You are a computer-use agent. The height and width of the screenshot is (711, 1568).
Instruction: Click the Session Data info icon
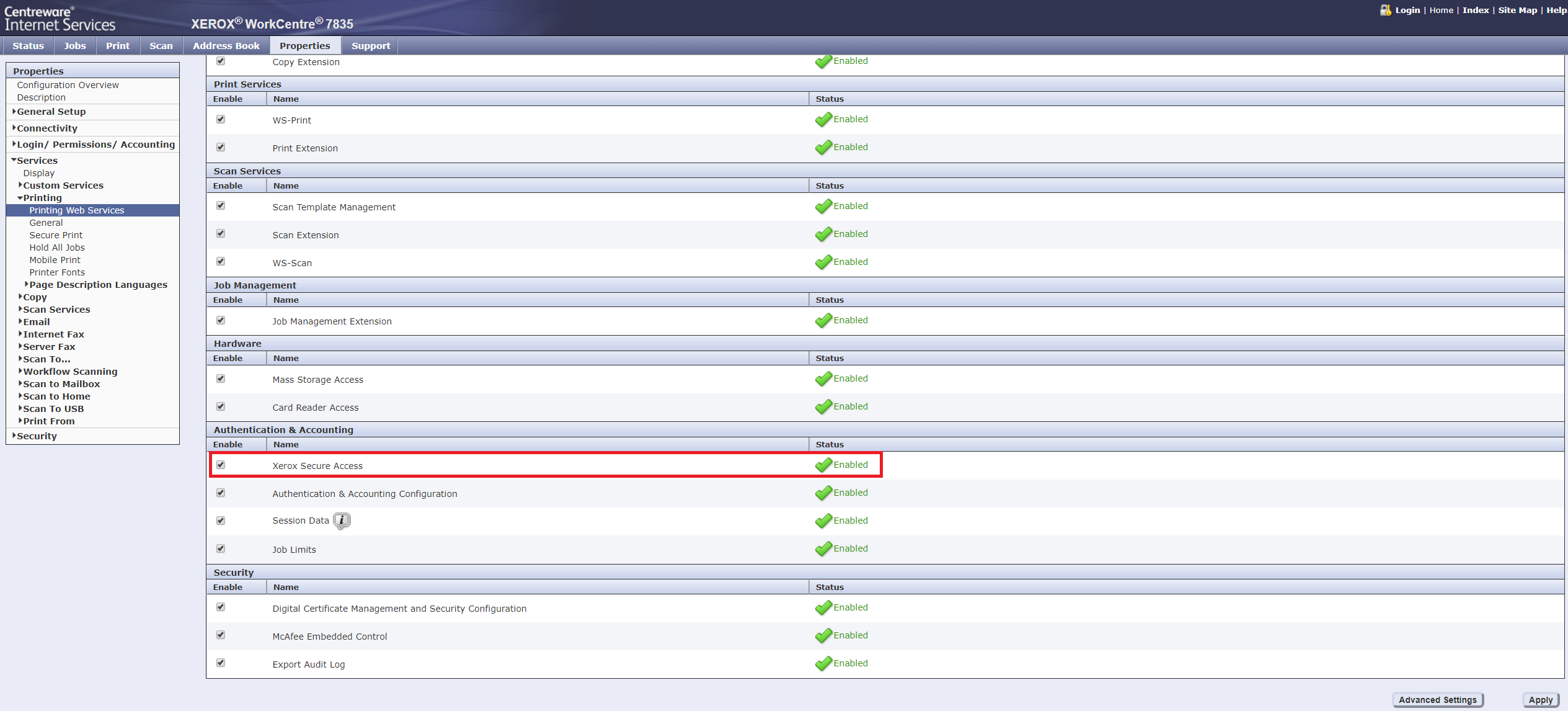click(342, 521)
